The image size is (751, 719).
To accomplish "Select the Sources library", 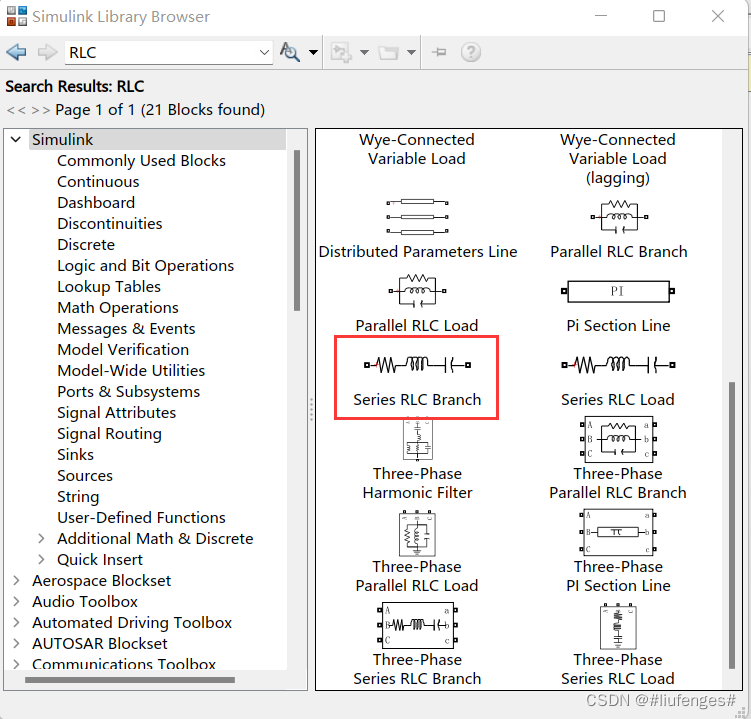I will click(85, 476).
